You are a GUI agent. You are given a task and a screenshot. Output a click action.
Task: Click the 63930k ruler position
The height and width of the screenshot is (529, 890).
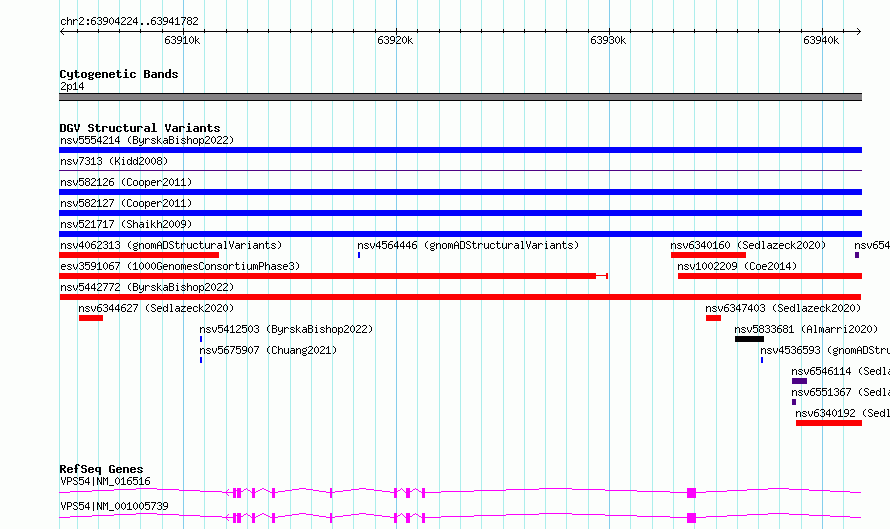point(608,40)
